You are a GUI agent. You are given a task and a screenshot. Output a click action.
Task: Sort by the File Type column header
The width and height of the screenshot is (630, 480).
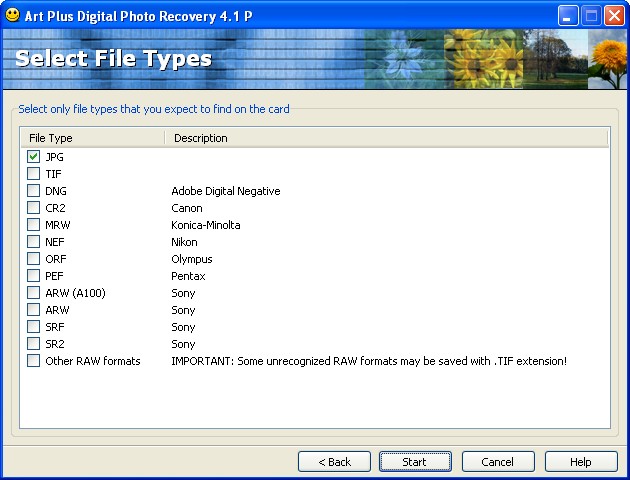[x=92, y=138]
